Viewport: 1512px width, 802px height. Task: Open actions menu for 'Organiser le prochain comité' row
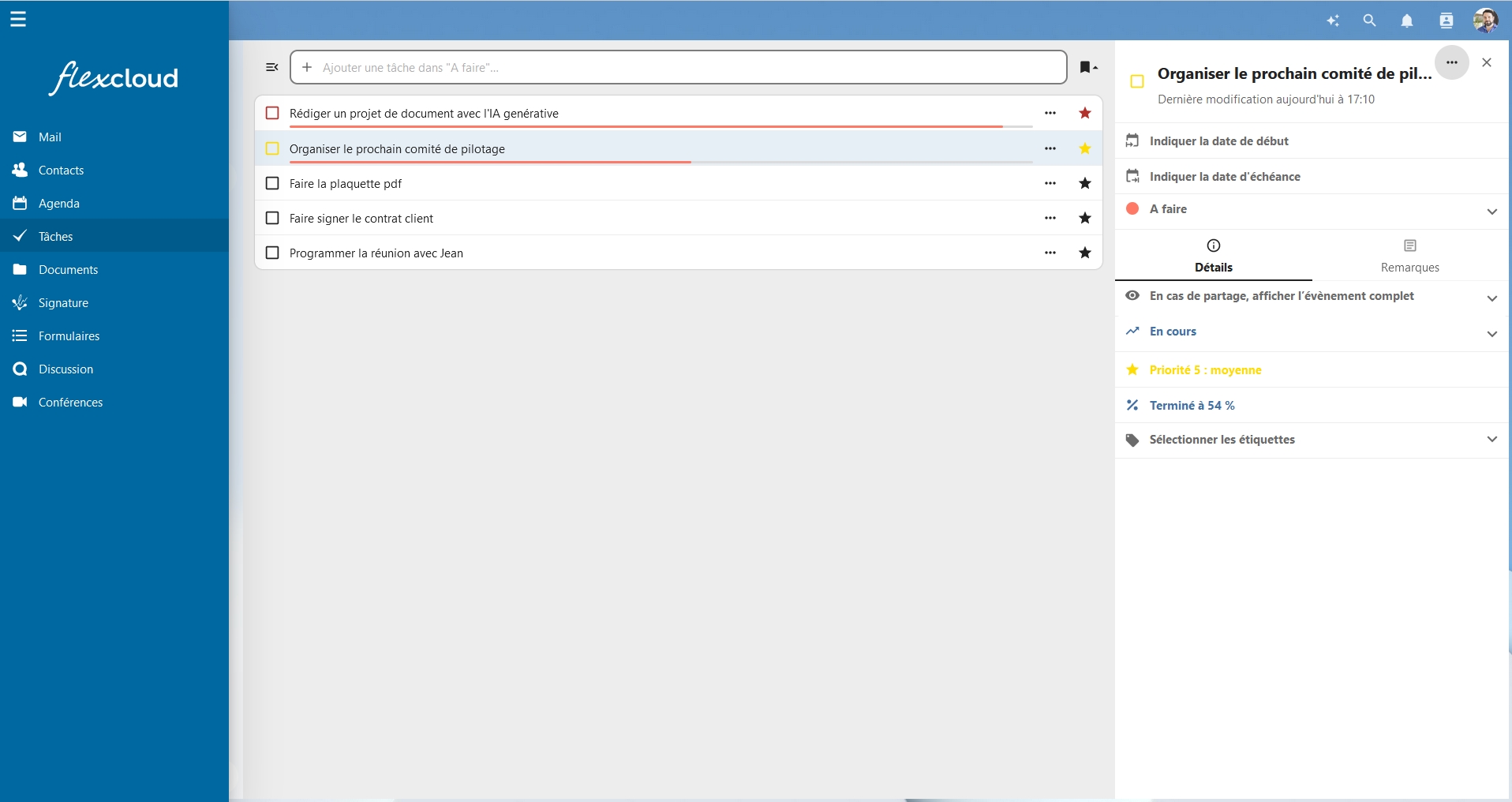[x=1050, y=148]
